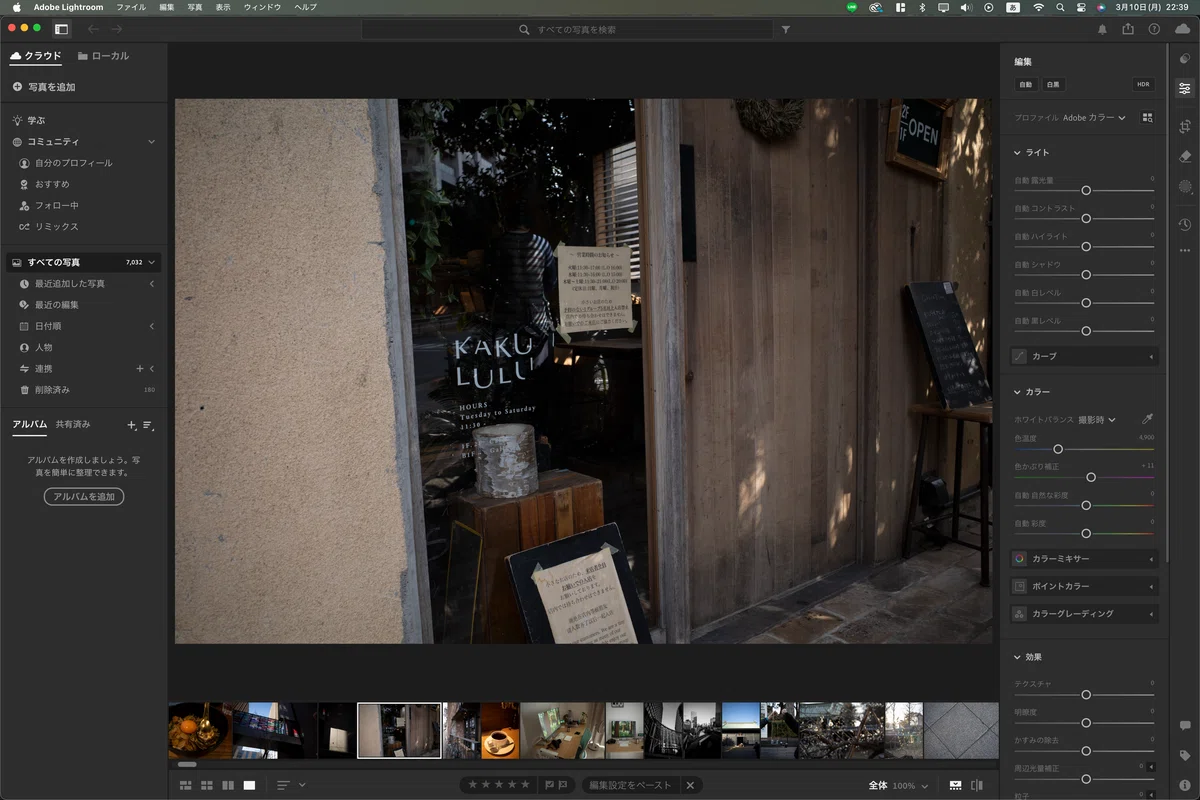Browse profiles with the grid icon

click(1147, 118)
